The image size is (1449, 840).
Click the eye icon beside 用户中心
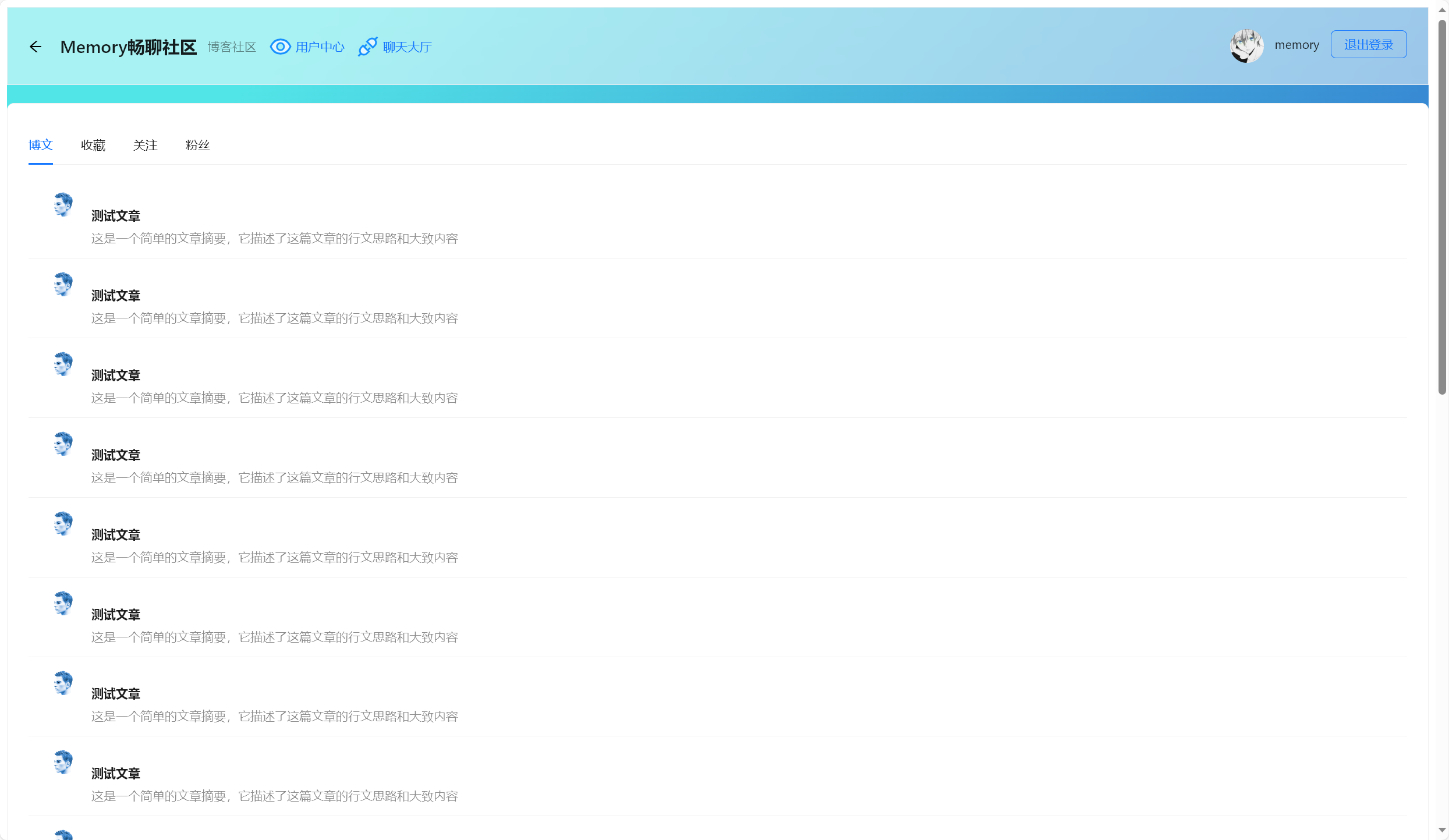(280, 47)
